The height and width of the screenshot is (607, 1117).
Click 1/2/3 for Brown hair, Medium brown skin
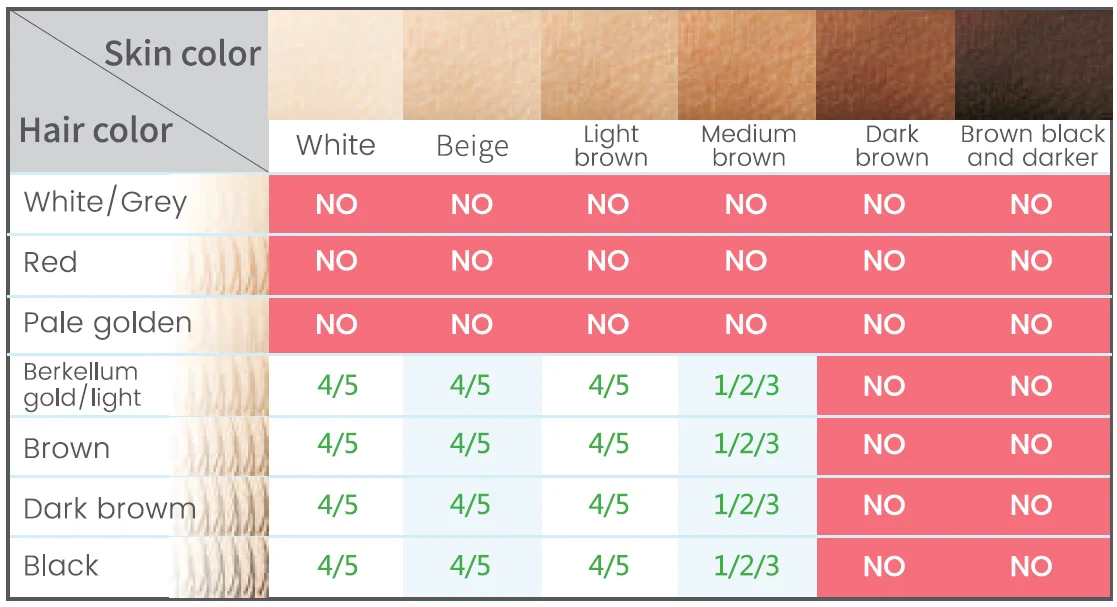point(746,445)
